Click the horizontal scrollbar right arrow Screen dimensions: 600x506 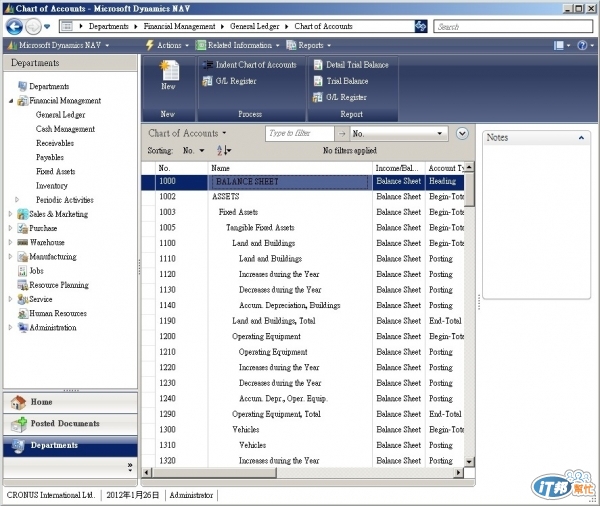458,472
